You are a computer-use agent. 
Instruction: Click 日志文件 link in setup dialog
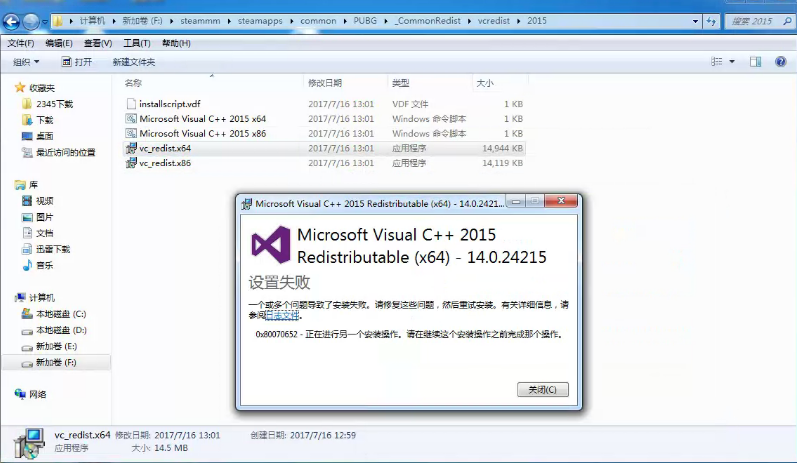pos(282,316)
